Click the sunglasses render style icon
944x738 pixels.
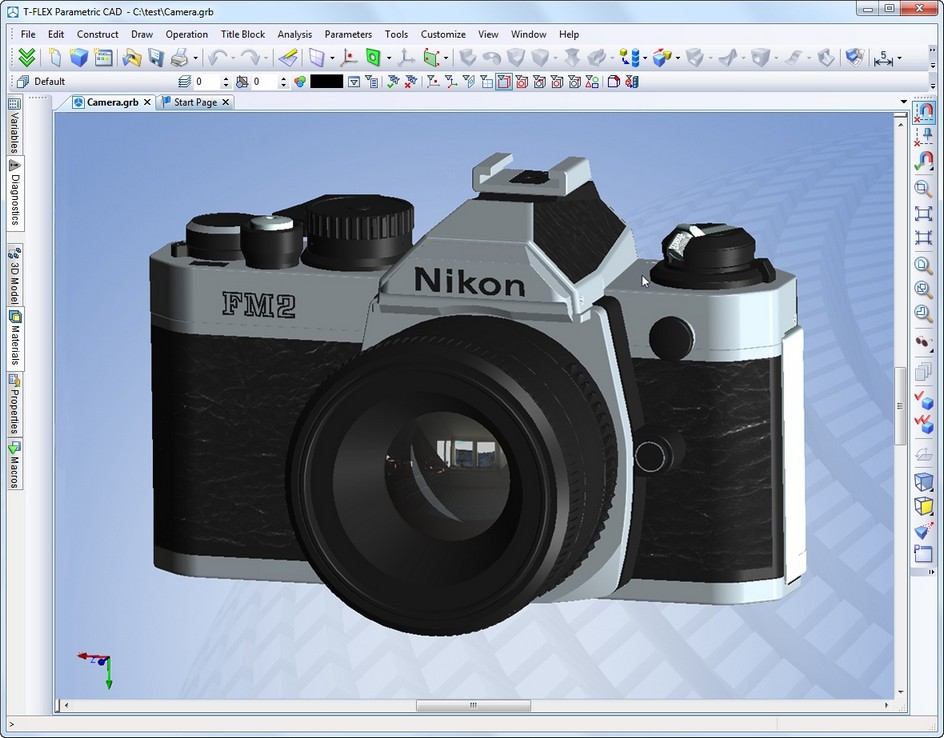(x=923, y=342)
